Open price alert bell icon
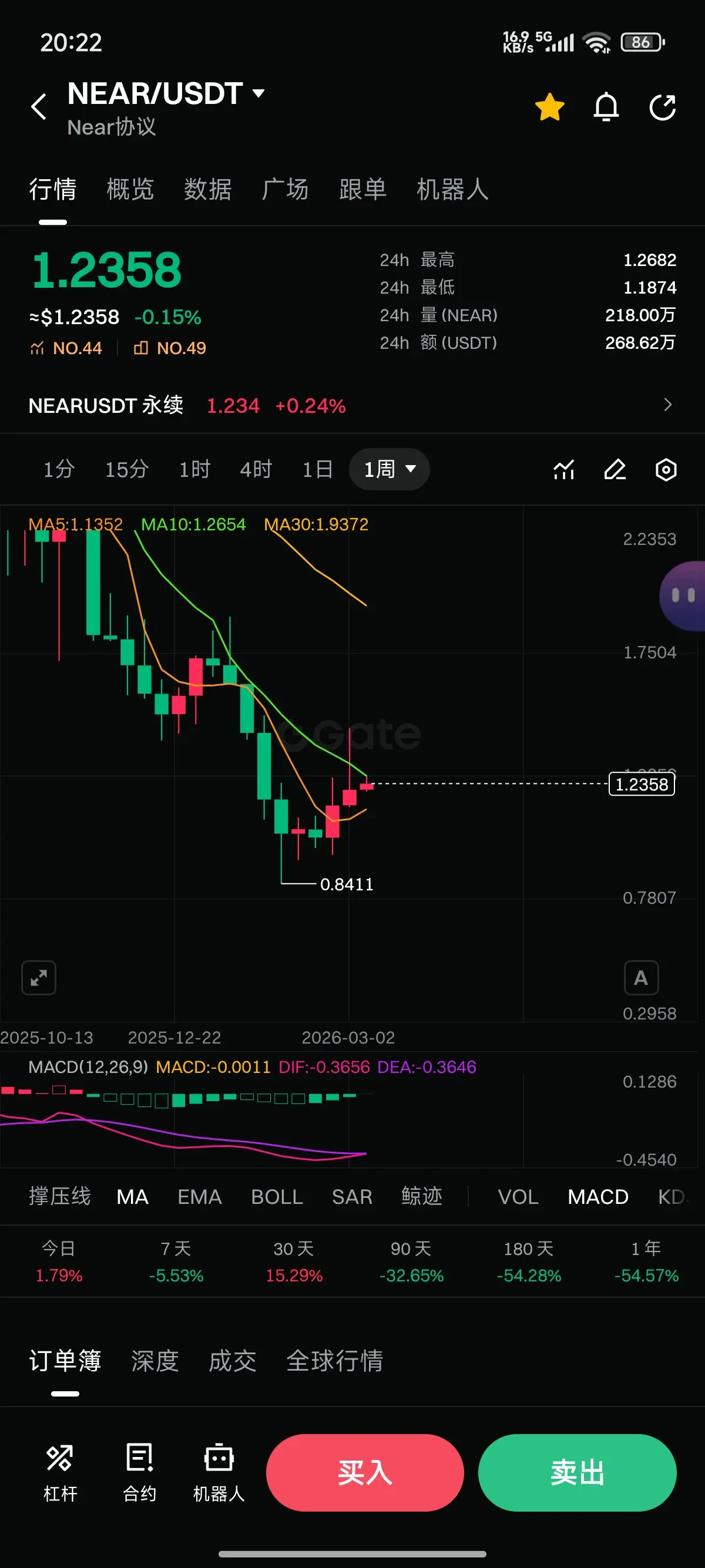705x1568 pixels. tap(606, 107)
